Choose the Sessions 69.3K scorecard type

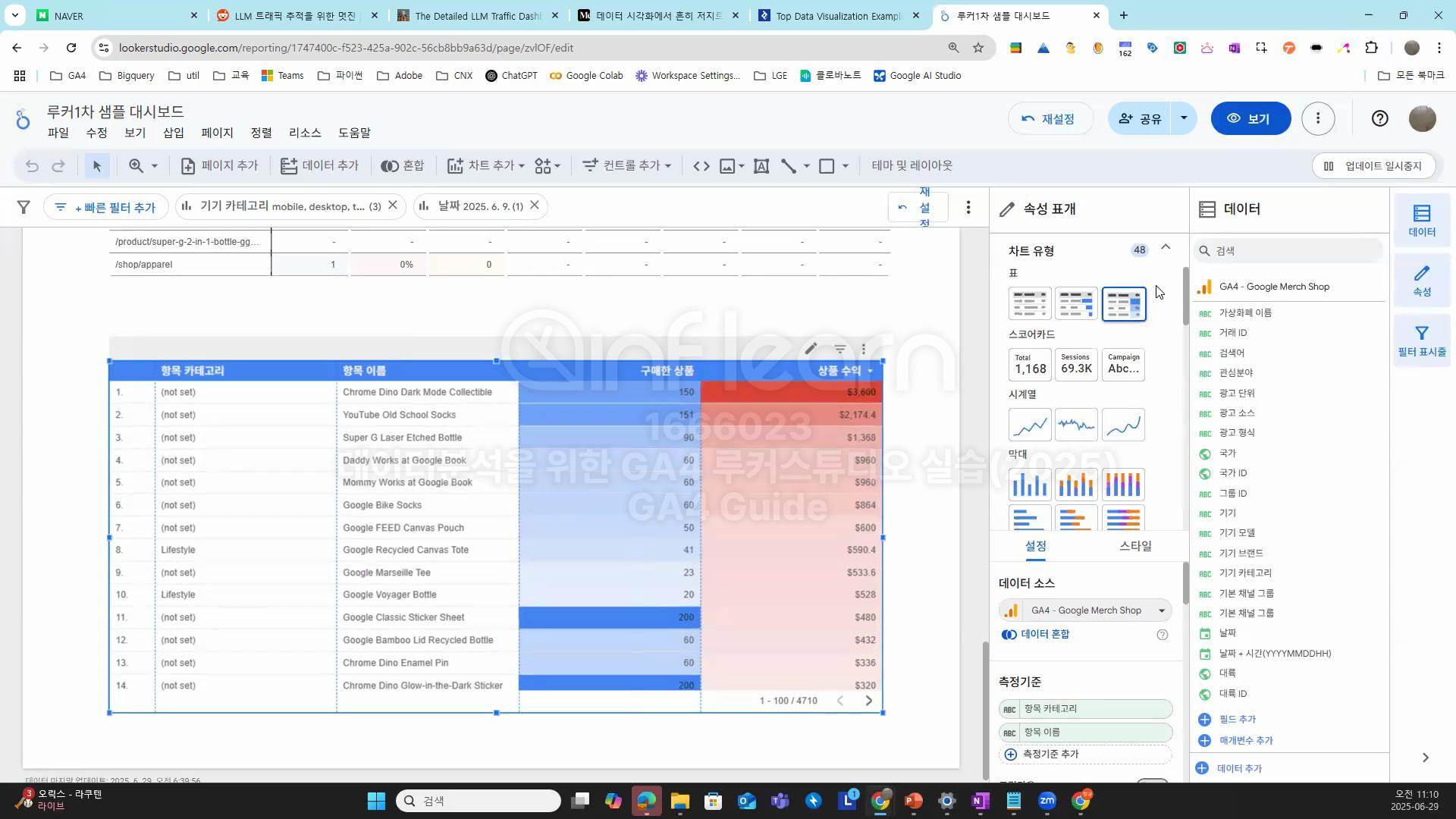[x=1076, y=364]
